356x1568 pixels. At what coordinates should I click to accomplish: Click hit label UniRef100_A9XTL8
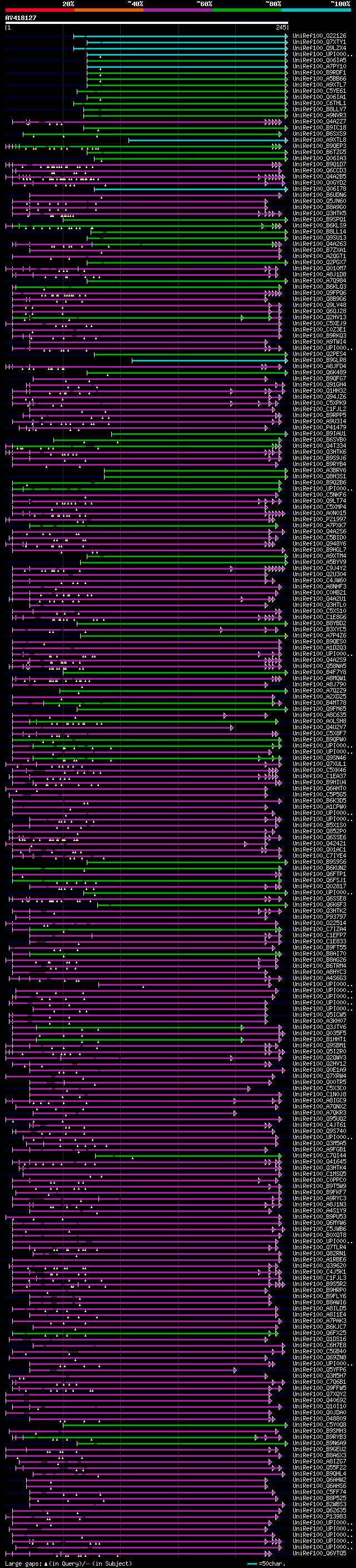click(x=319, y=140)
